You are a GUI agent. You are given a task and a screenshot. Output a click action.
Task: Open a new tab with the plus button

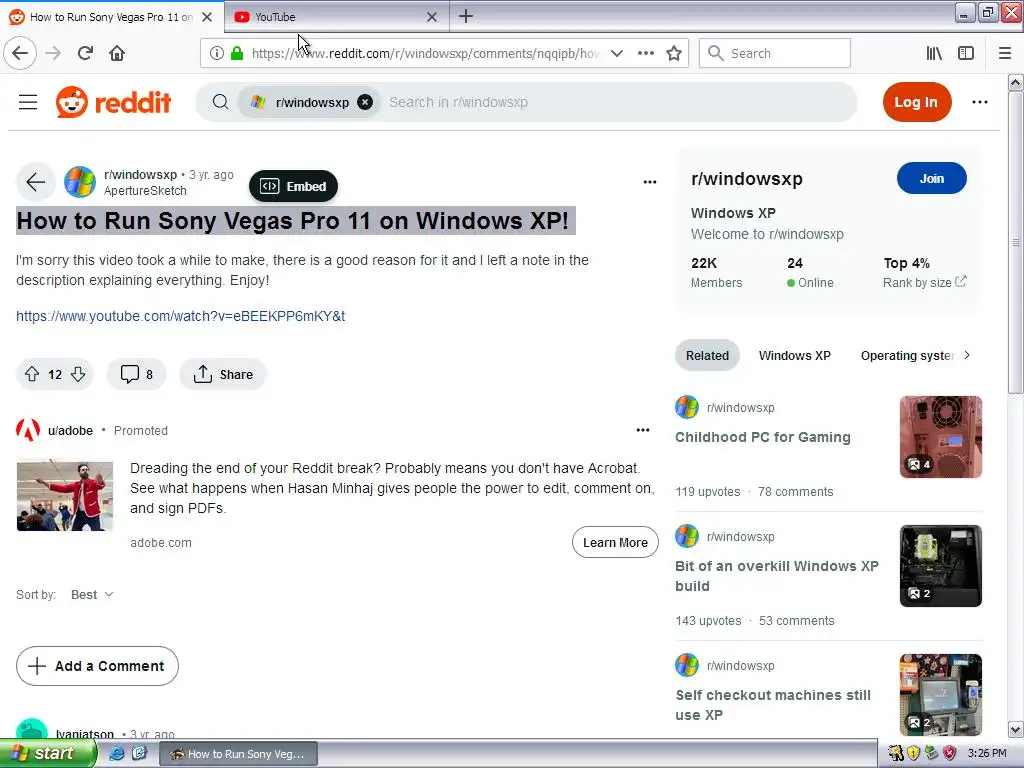[466, 16]
